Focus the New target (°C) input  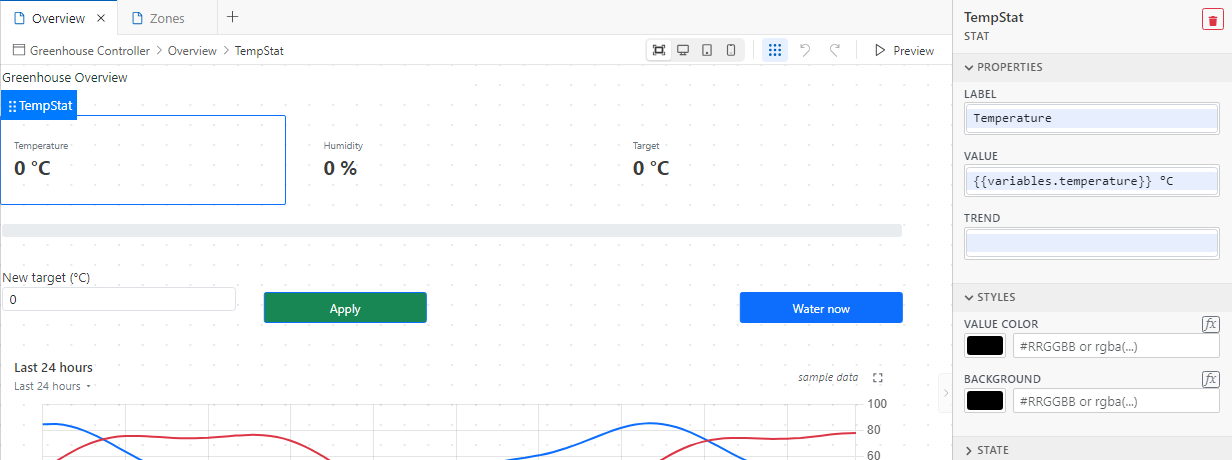tap(119, 299)
